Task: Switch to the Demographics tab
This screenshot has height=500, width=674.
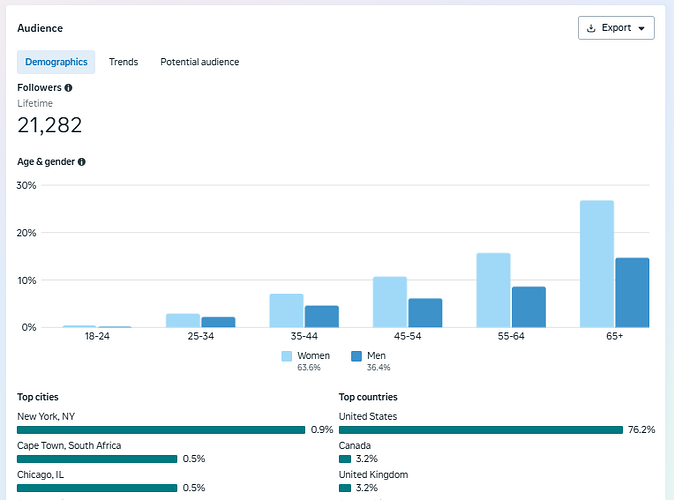Action: coord(56,62)
